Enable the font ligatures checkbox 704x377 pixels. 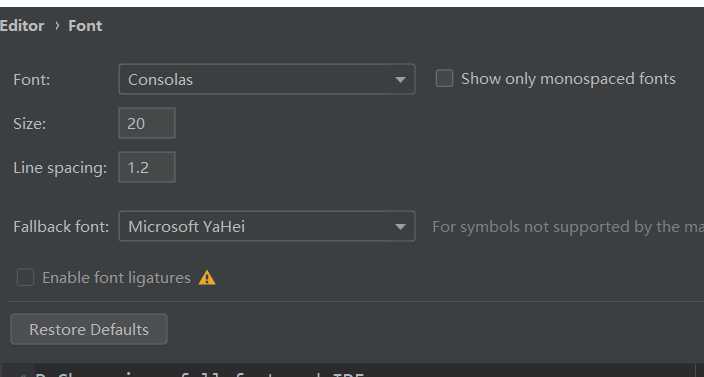[25, 277]
